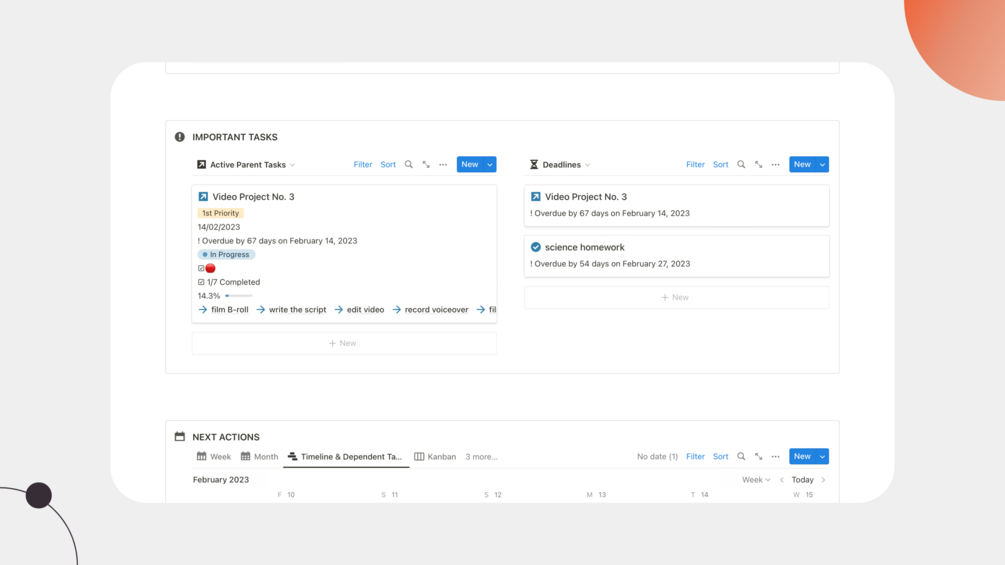
Task: Add new card below Video Project in Active Parent Tasks
Action: coord(344,343)
